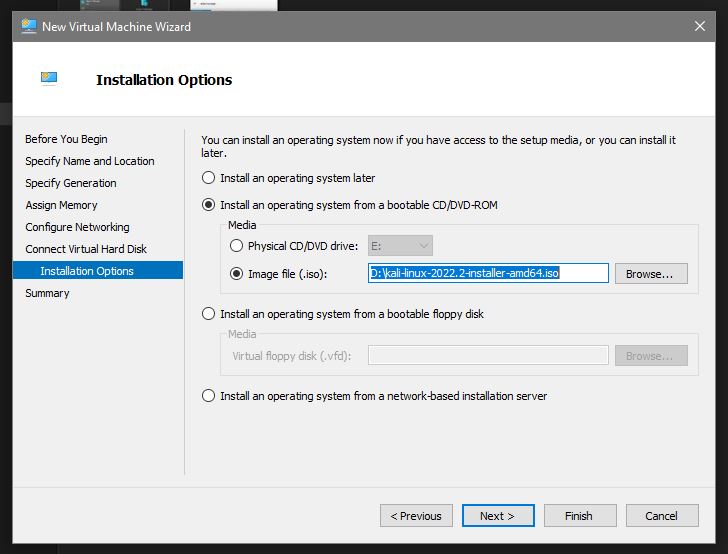Go to the Before You Begin step

[66, 139]
